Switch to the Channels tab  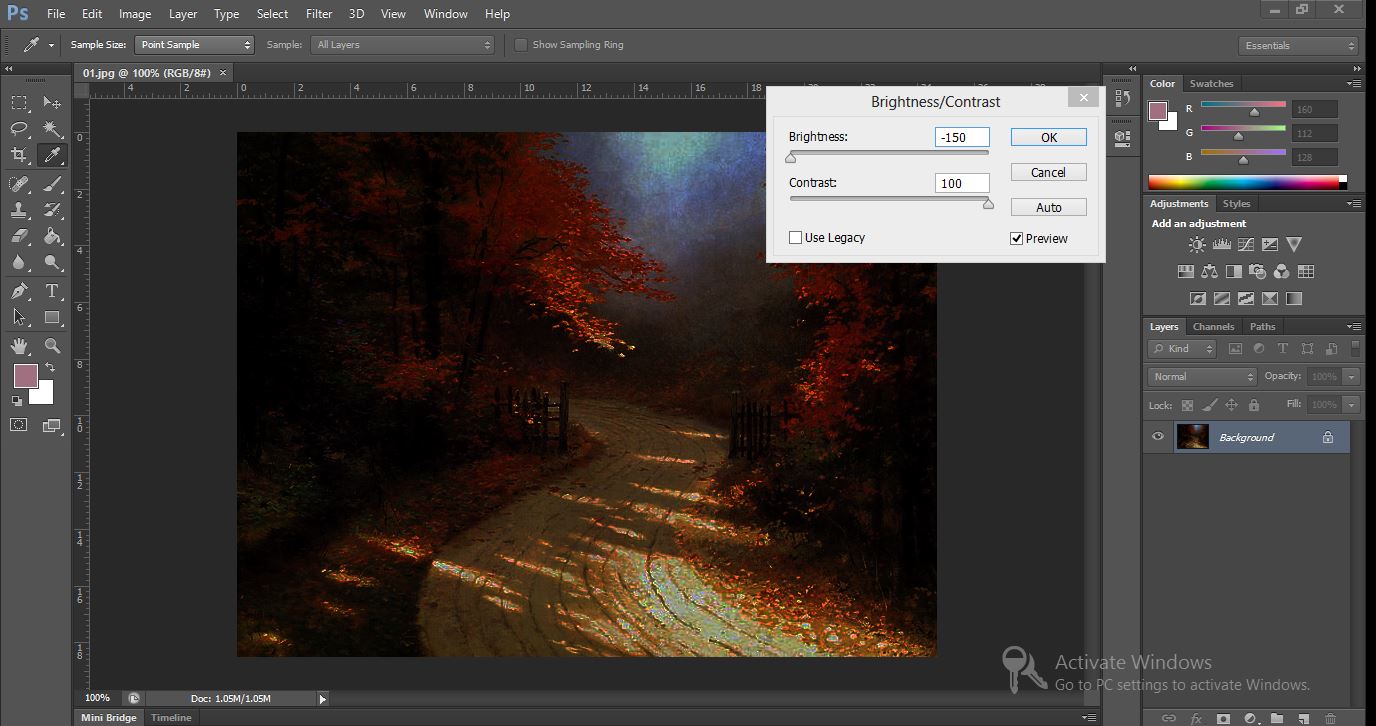click(1213, 327)
